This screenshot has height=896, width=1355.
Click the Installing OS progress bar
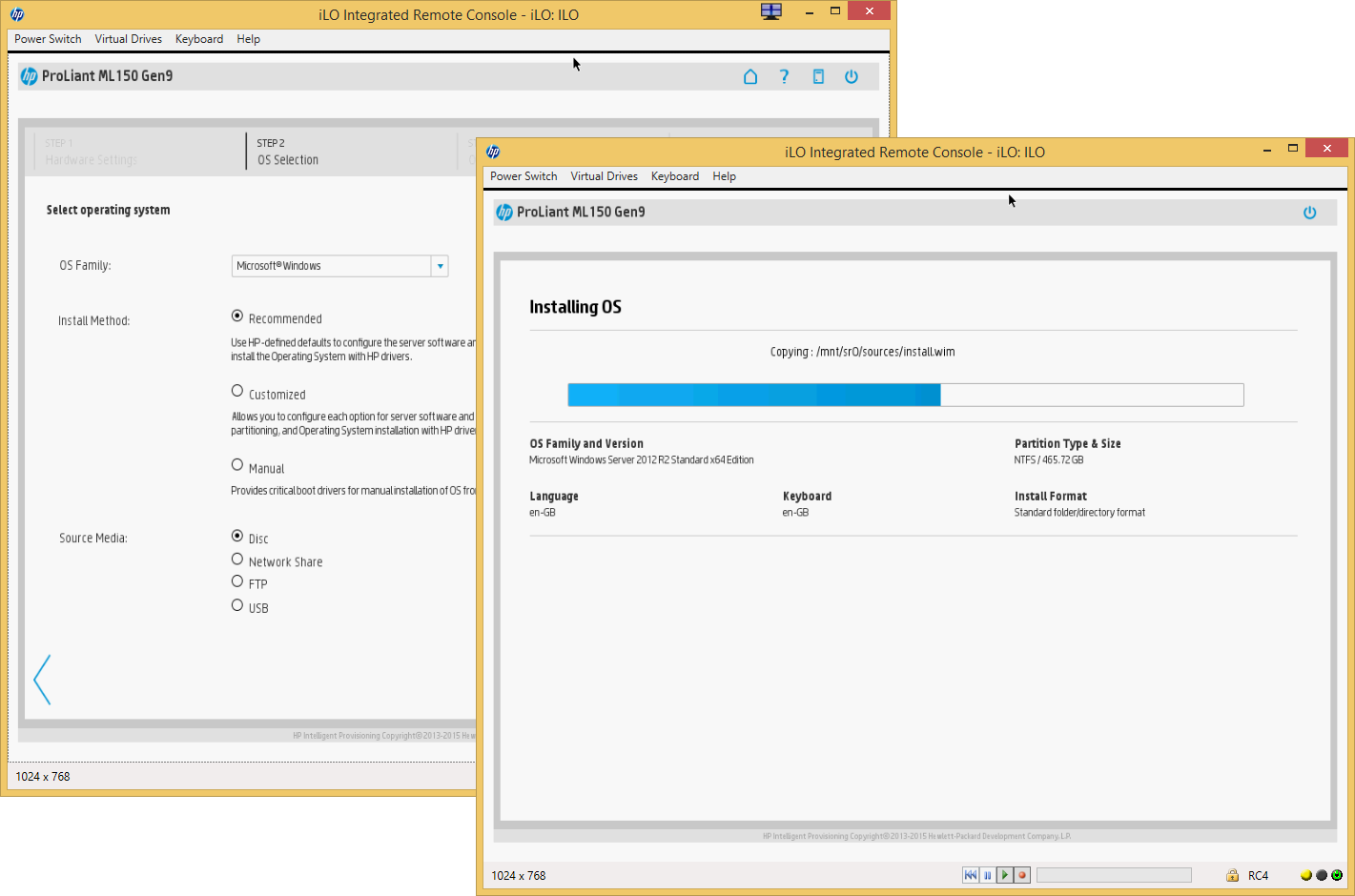906,395
